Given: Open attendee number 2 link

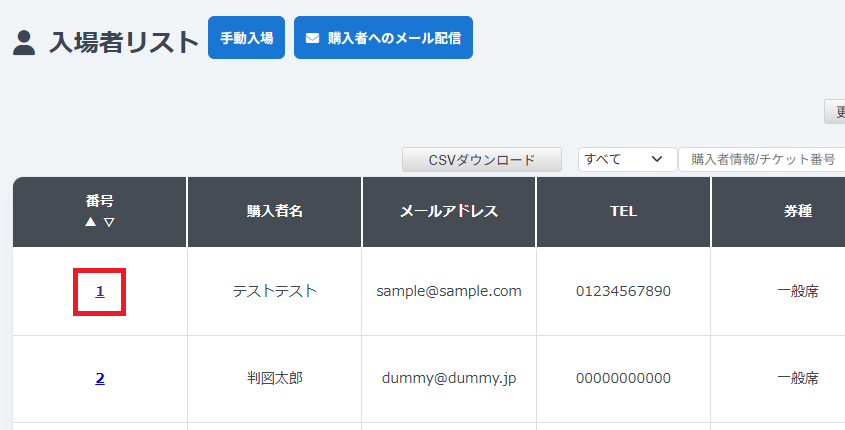Looking at the screenshot, I should pos(100,379).
